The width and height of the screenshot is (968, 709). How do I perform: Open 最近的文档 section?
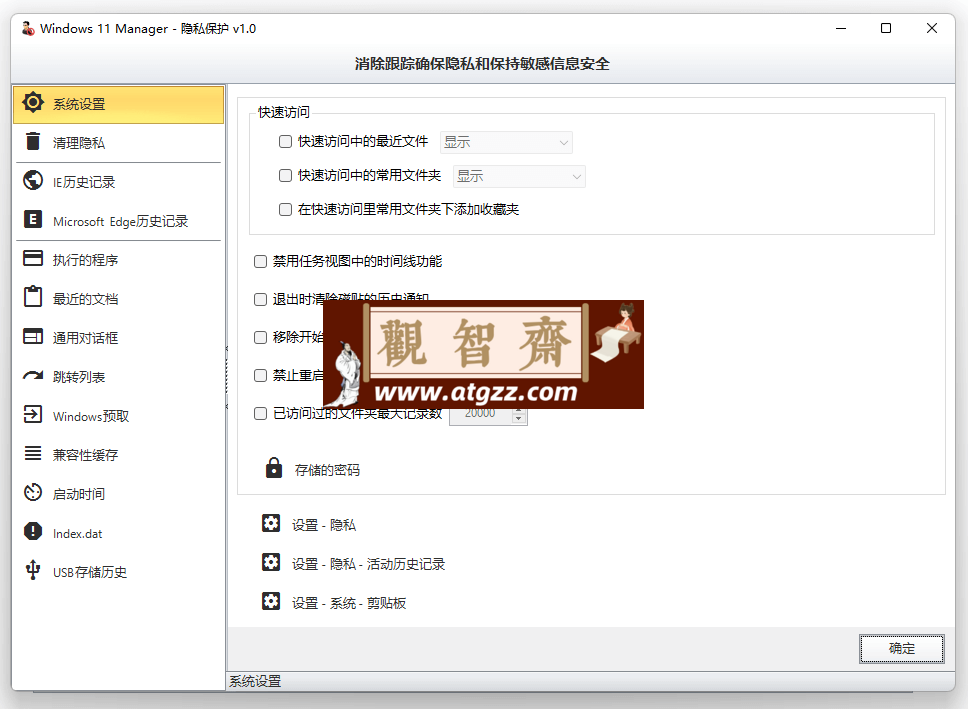pyautogui.click(x=119, y=298)
